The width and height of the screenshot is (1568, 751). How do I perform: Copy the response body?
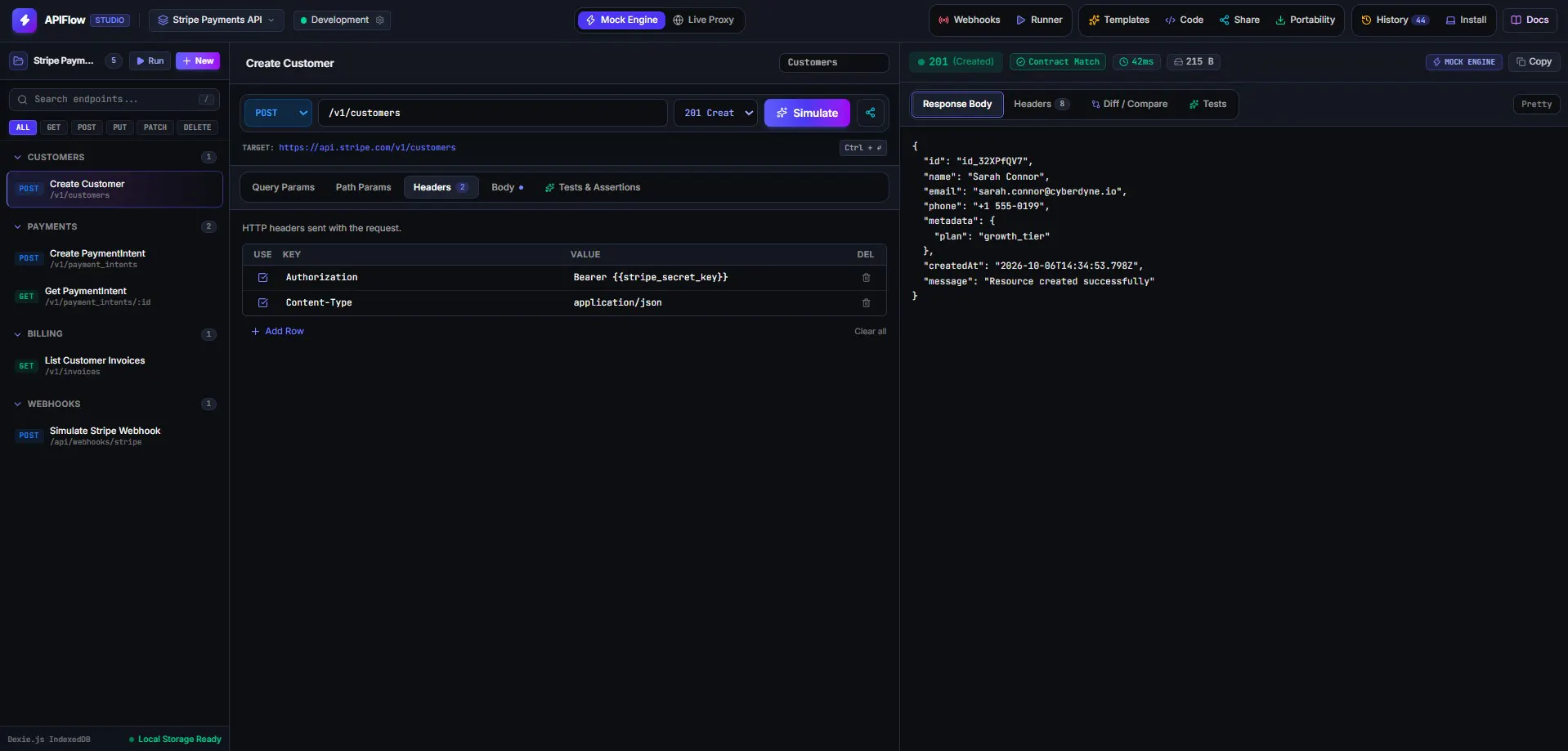coord(1534,62)
